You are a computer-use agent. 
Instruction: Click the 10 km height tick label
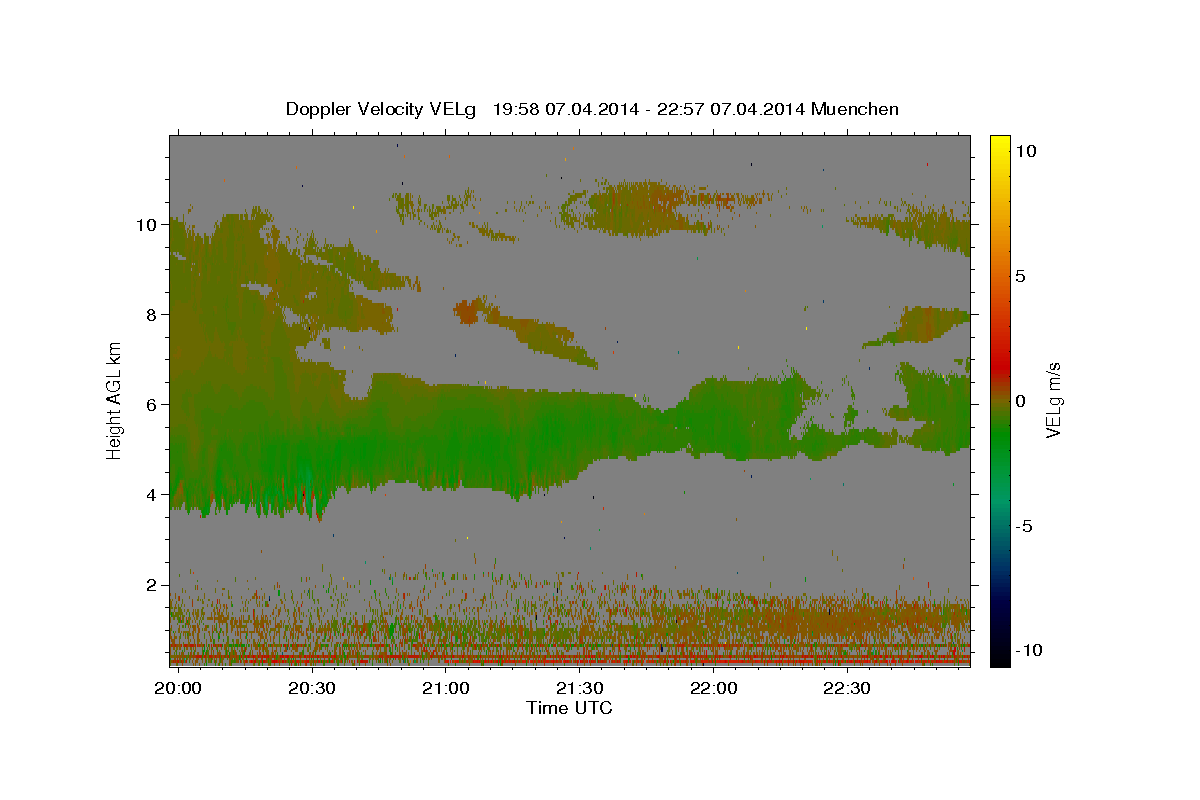point(147,224)
